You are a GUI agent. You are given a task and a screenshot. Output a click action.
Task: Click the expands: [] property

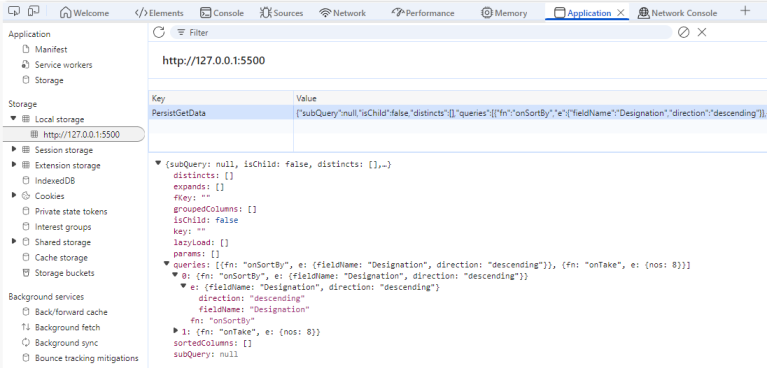199,186
